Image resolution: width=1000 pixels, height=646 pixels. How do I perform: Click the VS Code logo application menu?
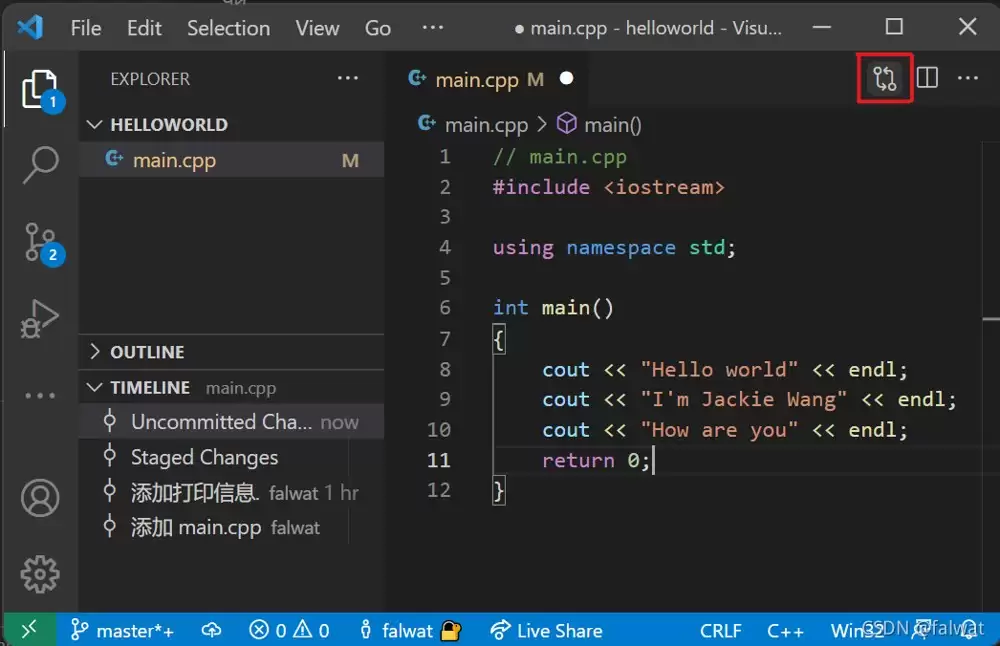[30, 27]
